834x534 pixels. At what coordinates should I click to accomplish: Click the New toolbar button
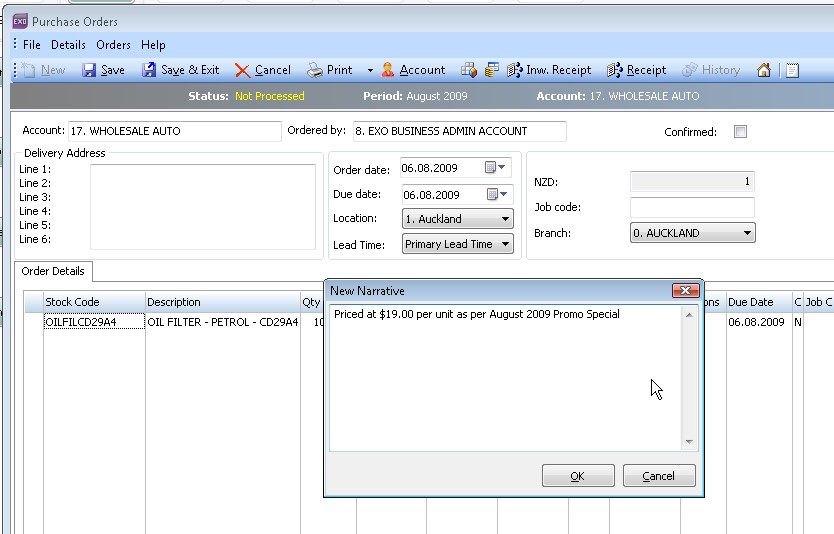pyautogui.click(x=44, y=70)
